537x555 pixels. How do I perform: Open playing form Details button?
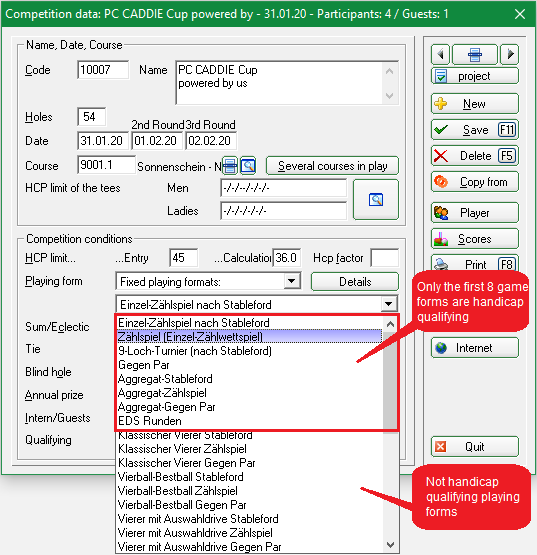pyautogui.click(x=355, y=282)
